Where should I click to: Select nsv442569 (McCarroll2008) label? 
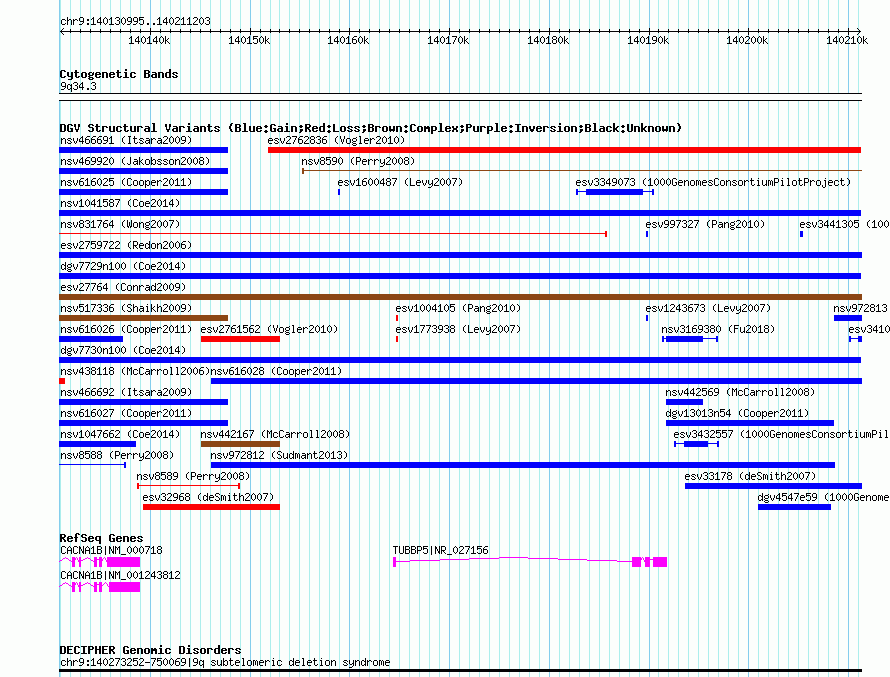click(x=740, y=392)
